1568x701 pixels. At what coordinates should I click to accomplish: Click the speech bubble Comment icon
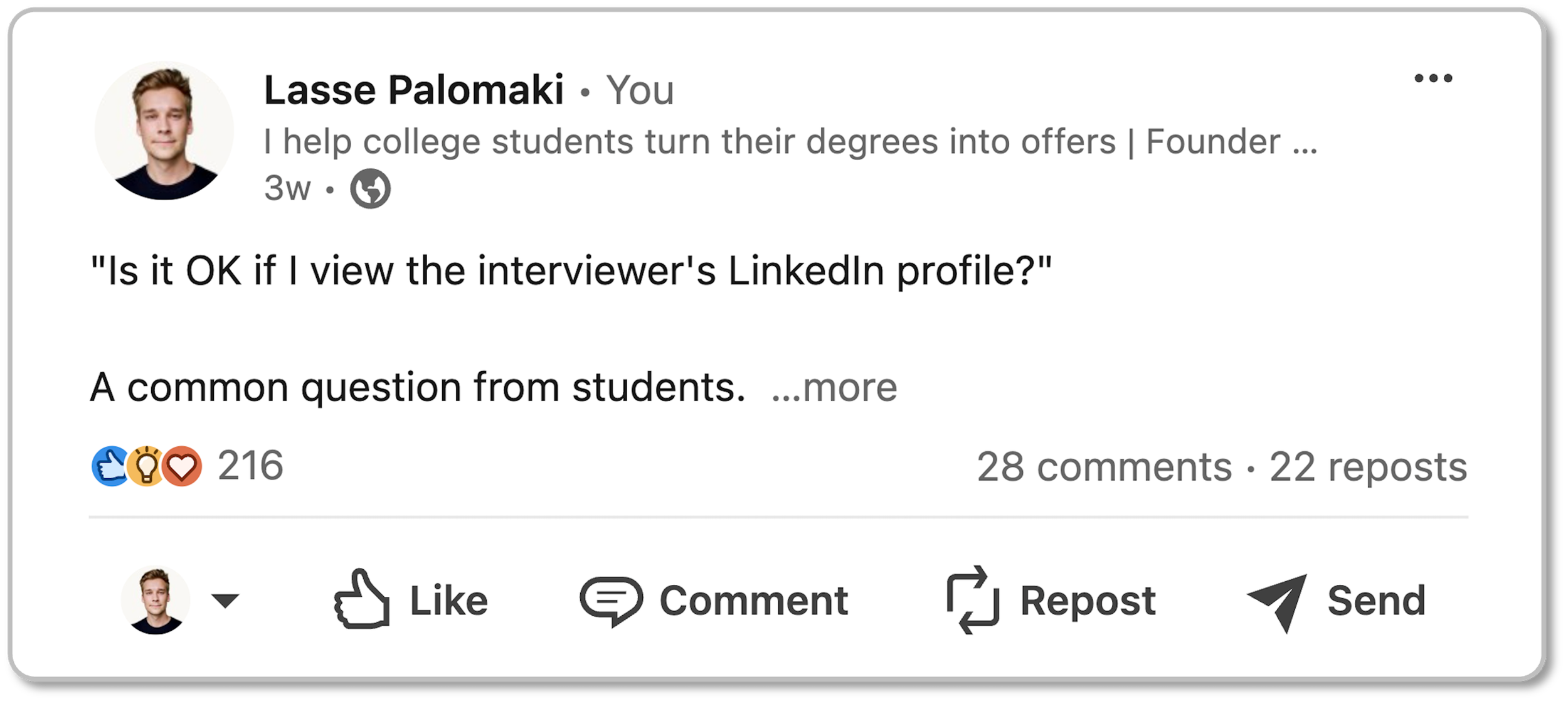(x=611, y=601)
